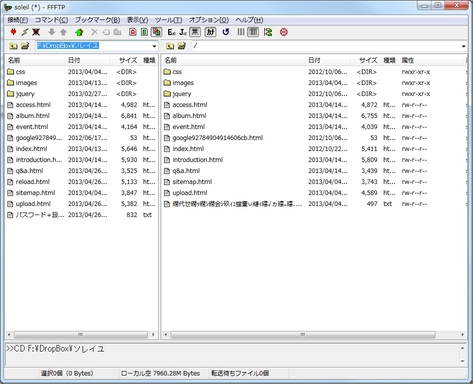Toggle half-width kana conversion button

210,32
